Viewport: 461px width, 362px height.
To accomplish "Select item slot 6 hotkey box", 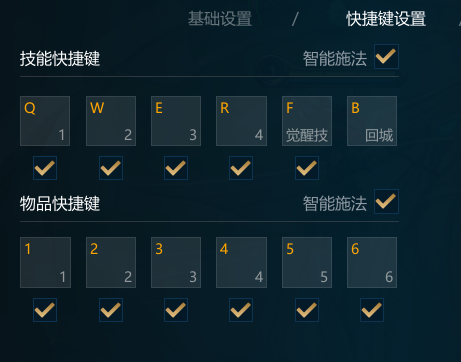I will 372,263.
